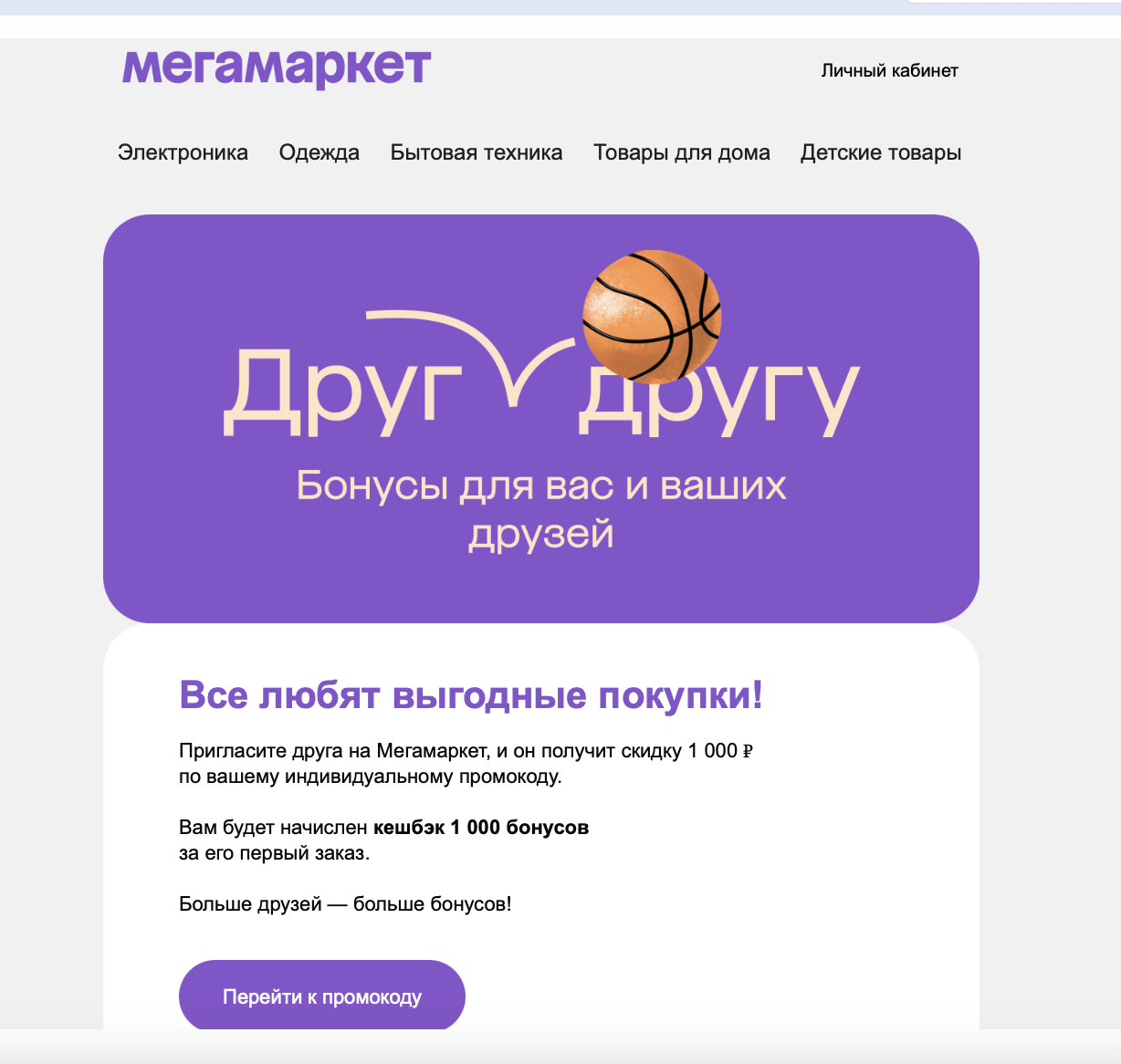Click the bold 'кешбэк 1 000 бонусов' text

[x=481, y=828]
